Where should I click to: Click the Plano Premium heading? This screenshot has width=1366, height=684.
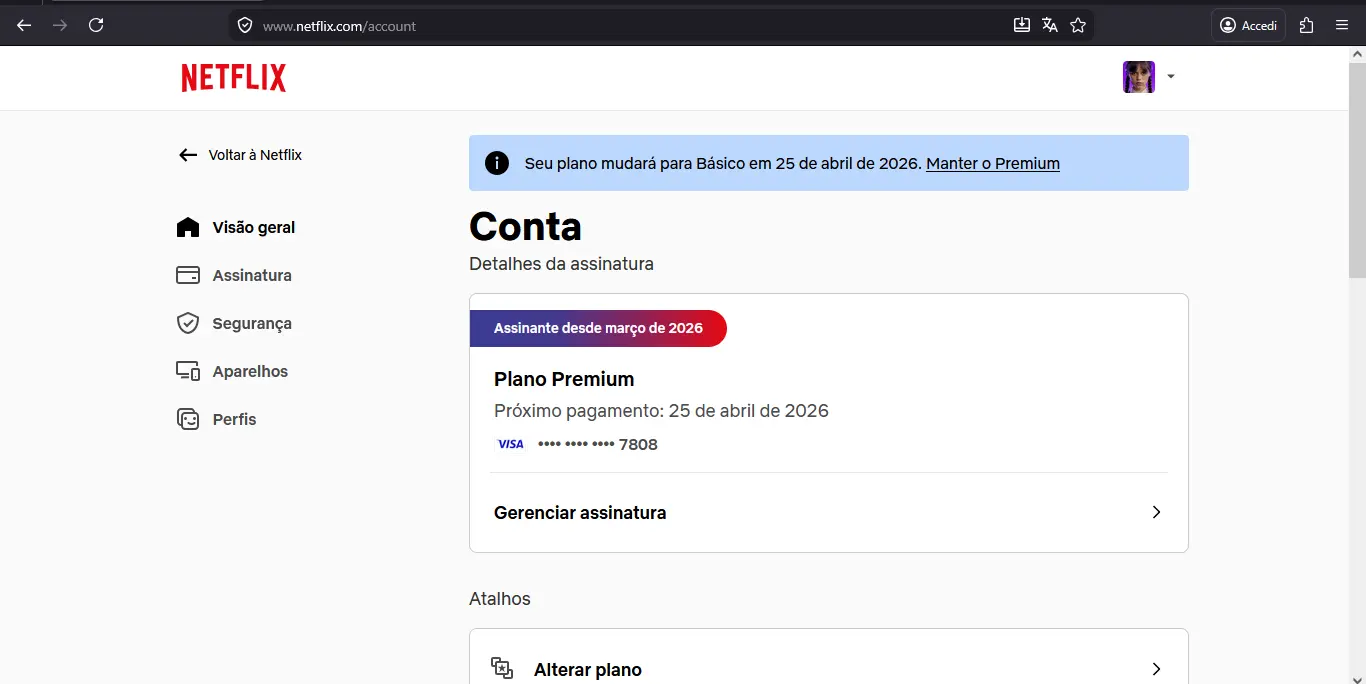[564, 379]
